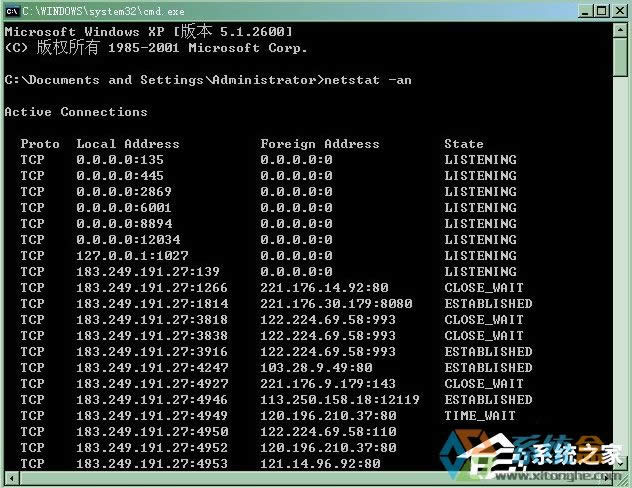
Task: Click the vertical scrollbar thumb
Action: pos(620,57)
